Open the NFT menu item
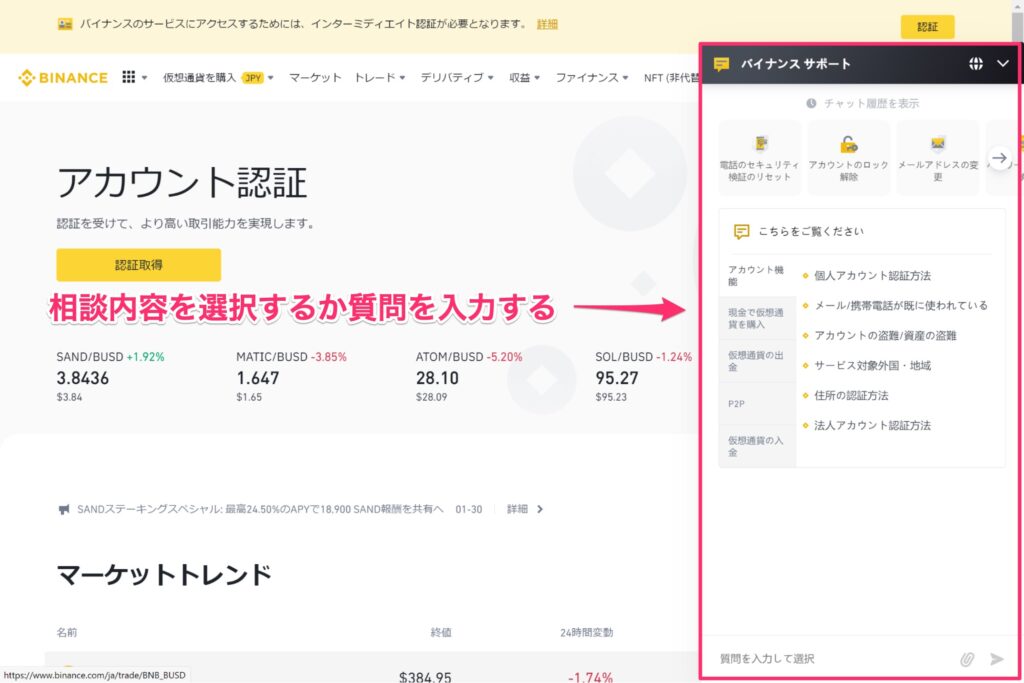Viewport: 1024px width, 683px height. tap(671, 78)
